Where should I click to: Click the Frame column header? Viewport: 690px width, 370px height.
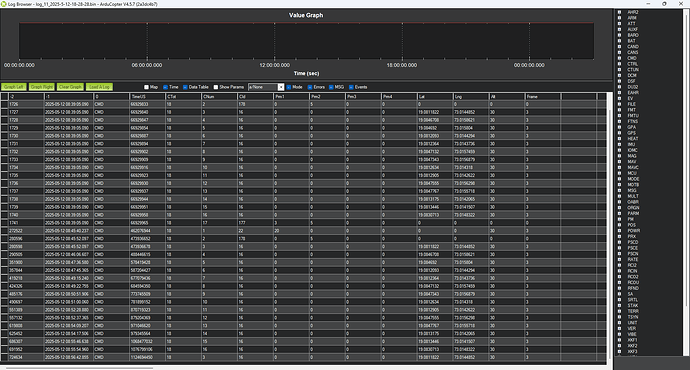coord(543,96)
